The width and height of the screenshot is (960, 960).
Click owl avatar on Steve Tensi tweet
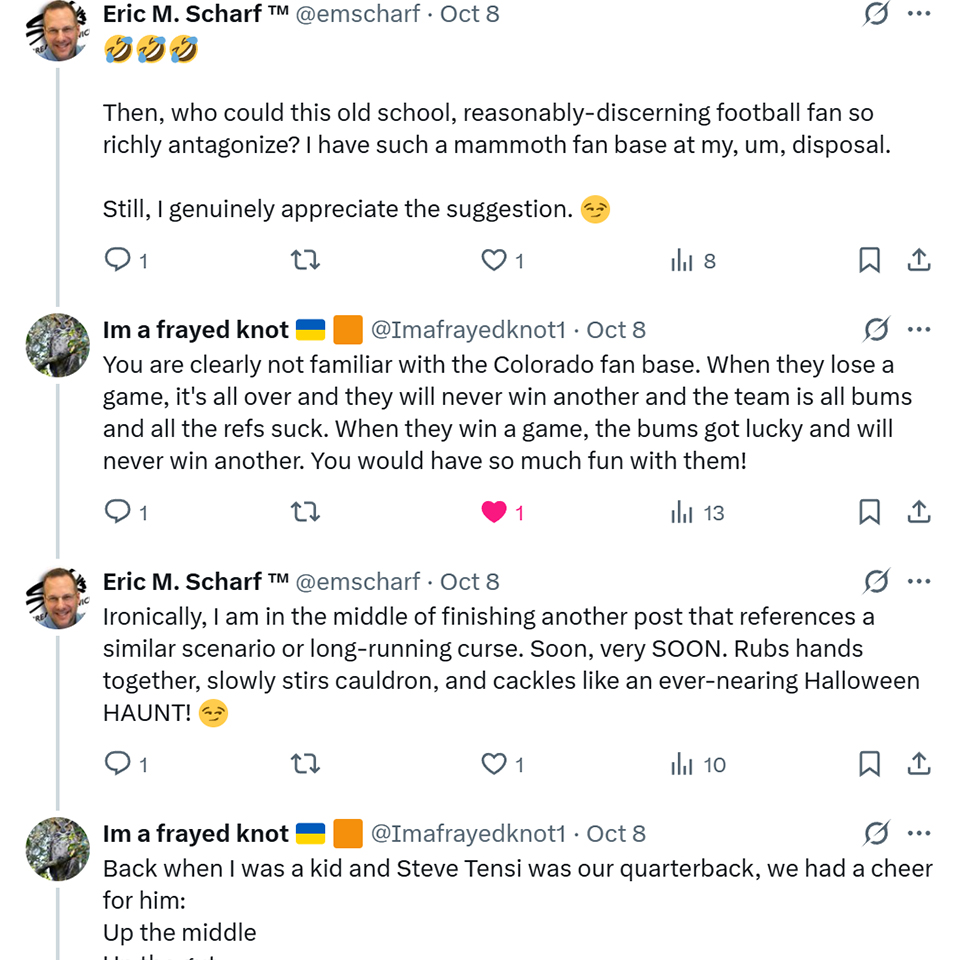(x=57, y=849)
